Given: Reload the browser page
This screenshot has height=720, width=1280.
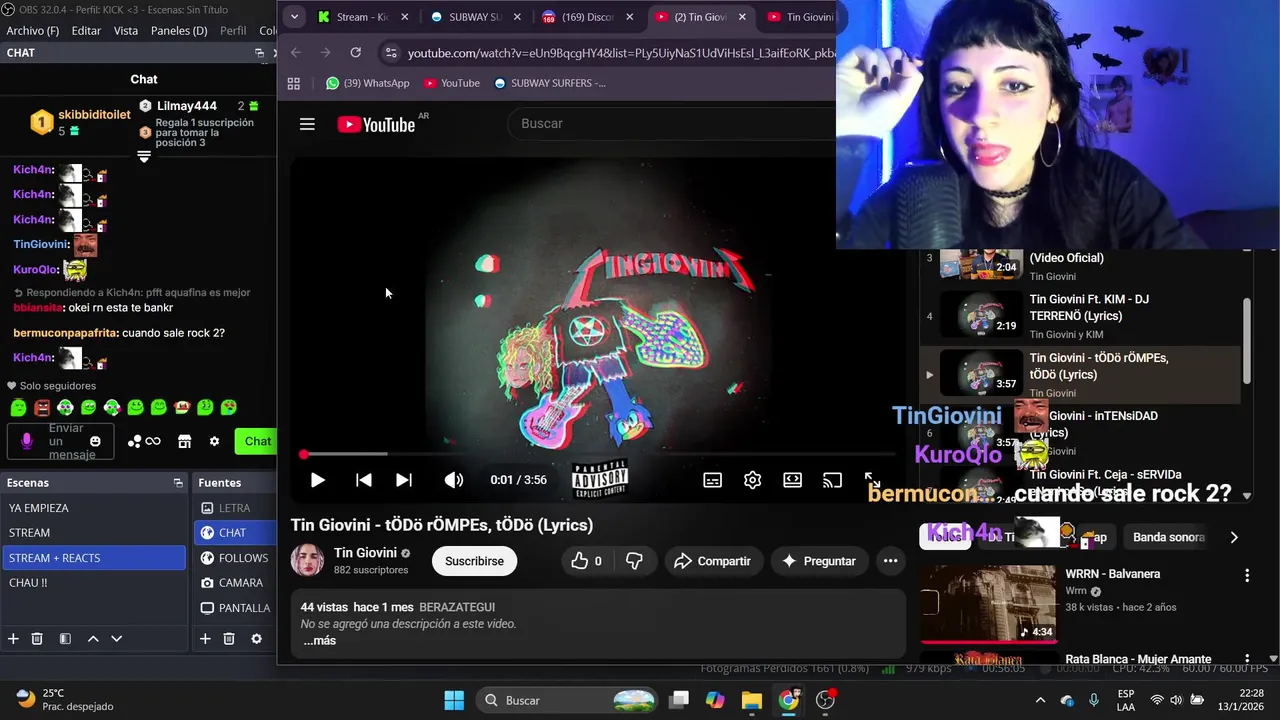Looking at the screenshot, I should pyautogui.click(x=355, y=52).
